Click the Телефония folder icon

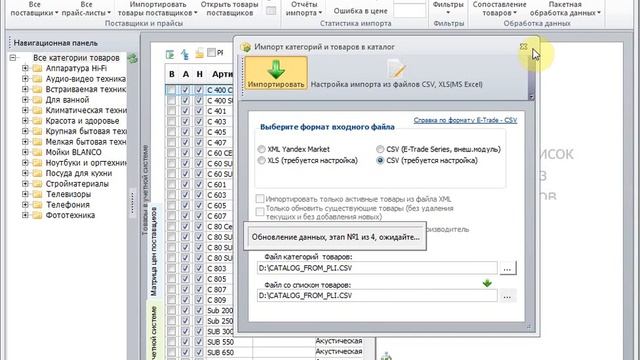(38, 205)
